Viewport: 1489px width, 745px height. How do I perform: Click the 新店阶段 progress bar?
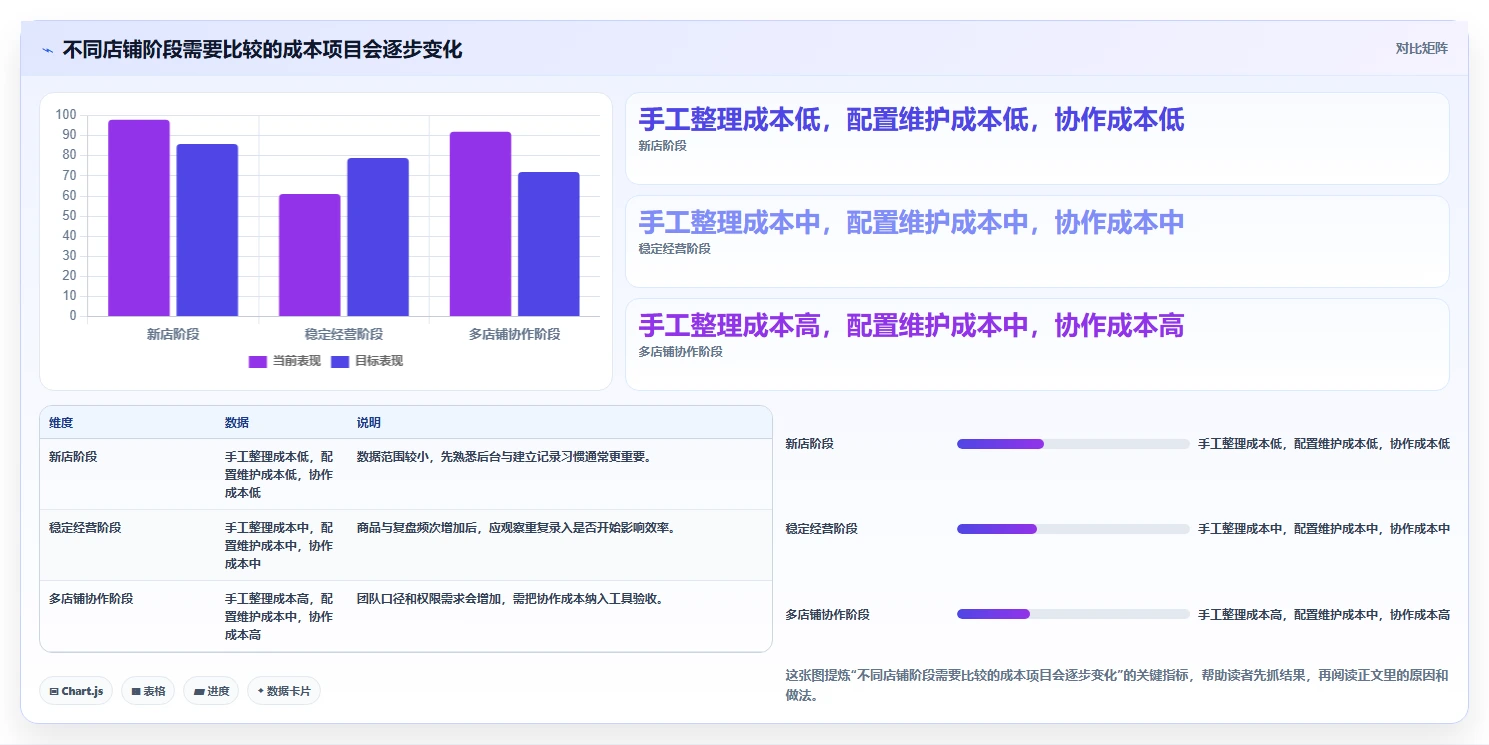[x=1073, y=444]
